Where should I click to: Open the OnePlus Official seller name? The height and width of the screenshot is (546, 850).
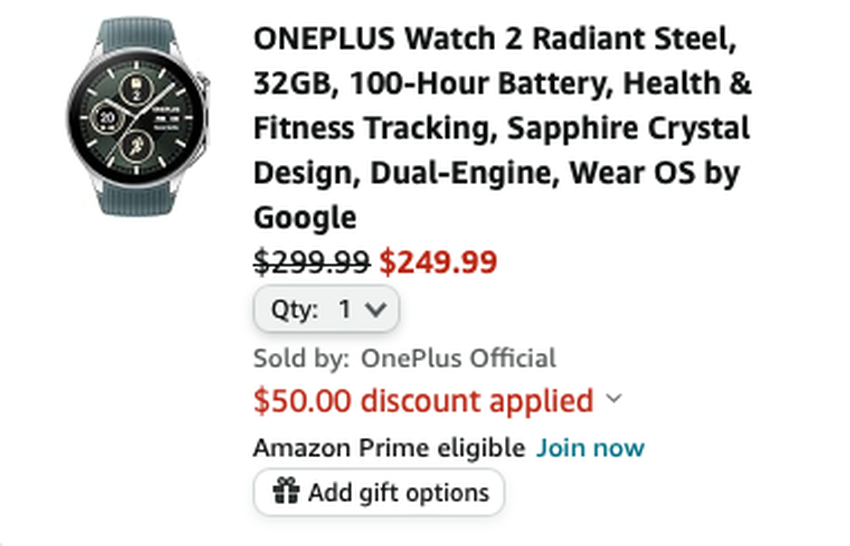[458, 358]
